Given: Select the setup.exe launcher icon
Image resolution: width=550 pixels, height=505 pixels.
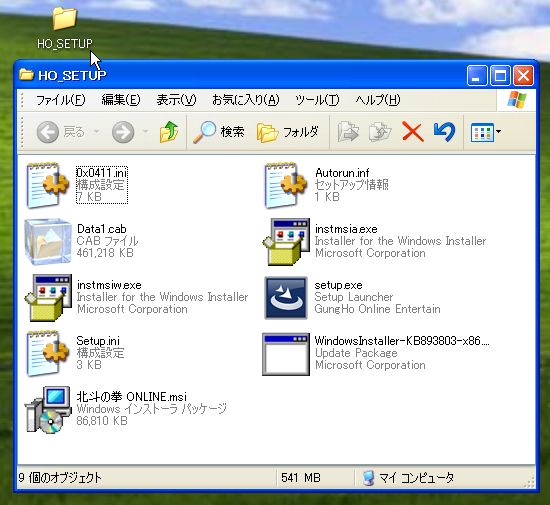Looking at the screenshot, I should 286,297.
